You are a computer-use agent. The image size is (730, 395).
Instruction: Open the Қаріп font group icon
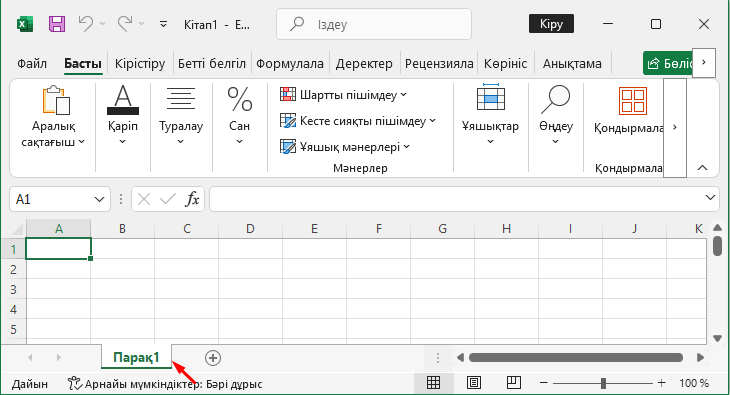pos(123,99)
